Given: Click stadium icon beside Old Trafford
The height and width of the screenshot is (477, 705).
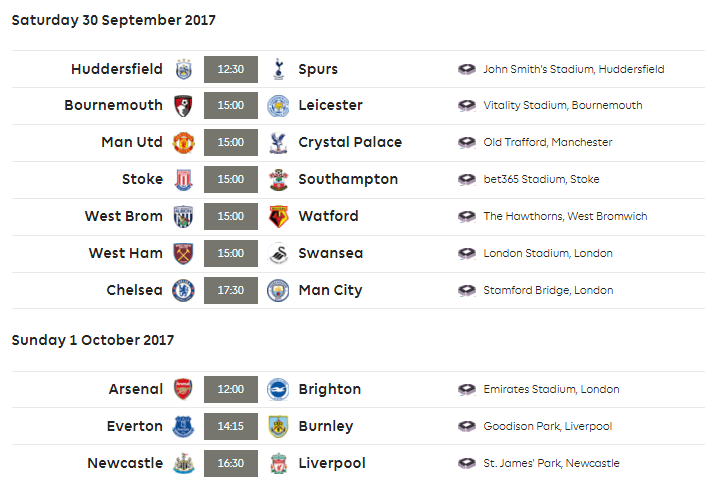Looking at the screenshot, I should (x=467, y=143).
